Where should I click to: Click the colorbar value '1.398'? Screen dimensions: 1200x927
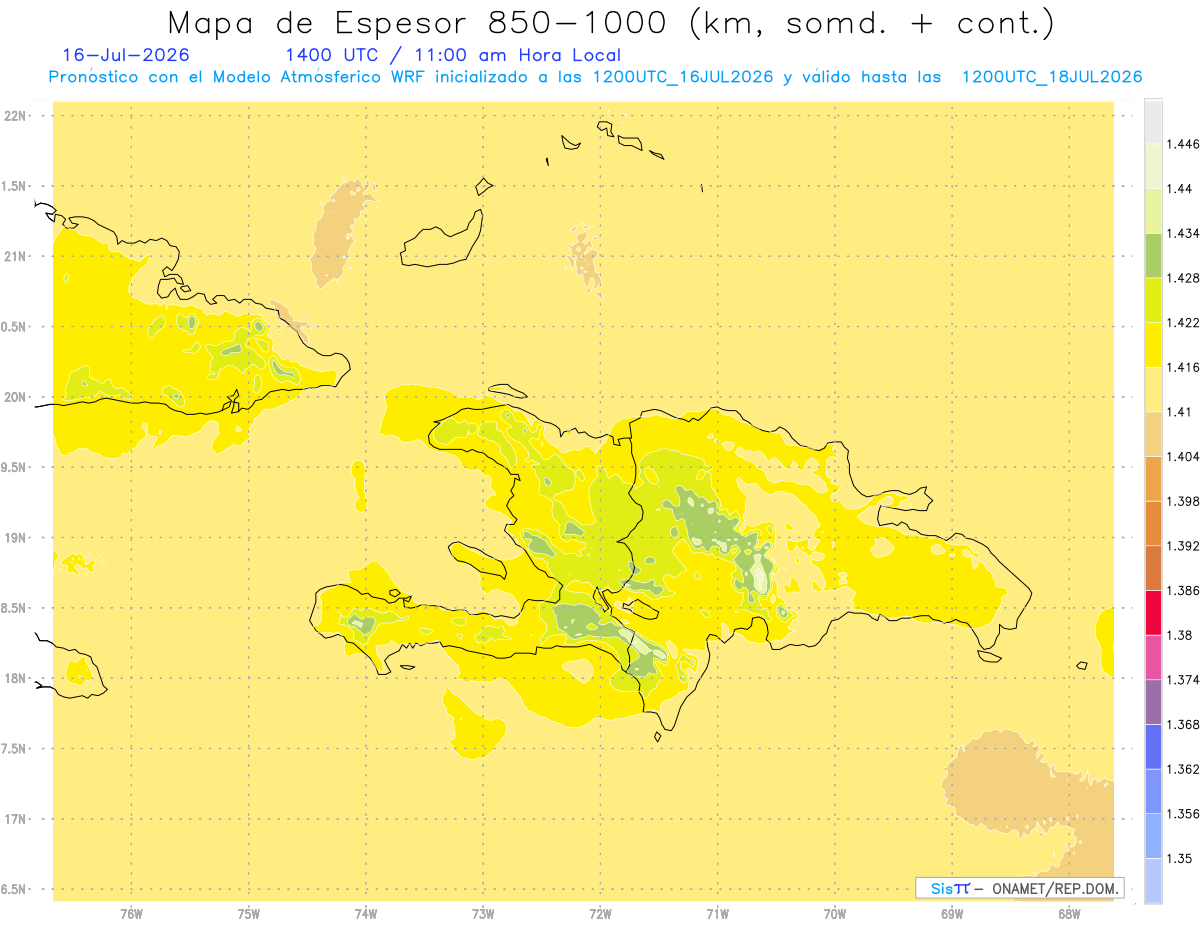tap(1182, 501)
